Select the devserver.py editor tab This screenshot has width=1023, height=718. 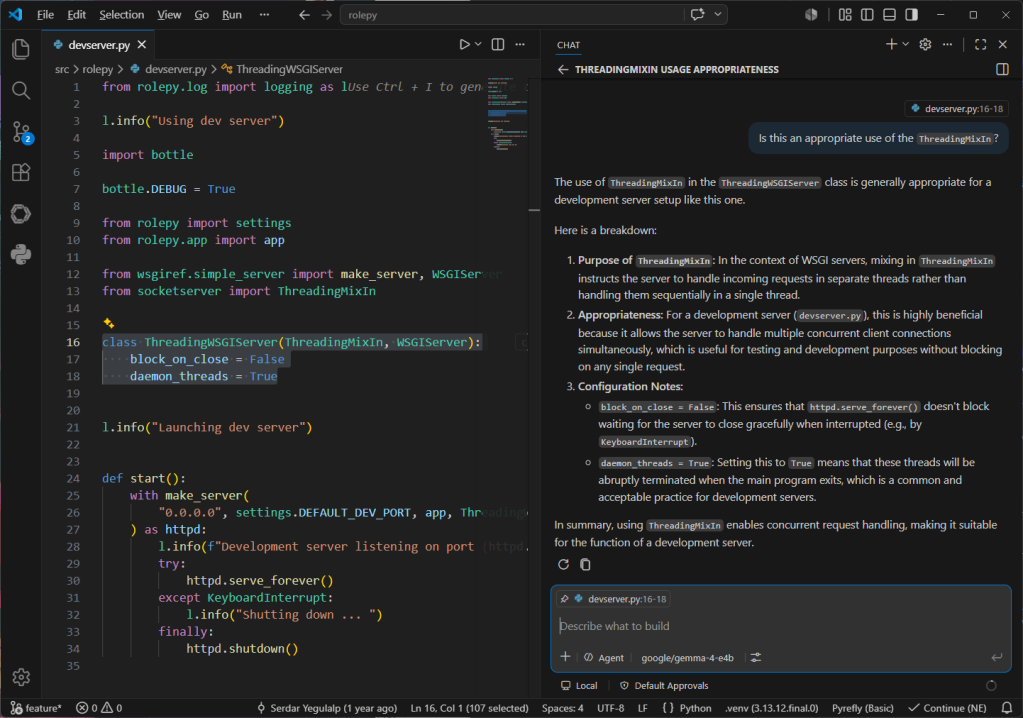(x=99, y=45)
